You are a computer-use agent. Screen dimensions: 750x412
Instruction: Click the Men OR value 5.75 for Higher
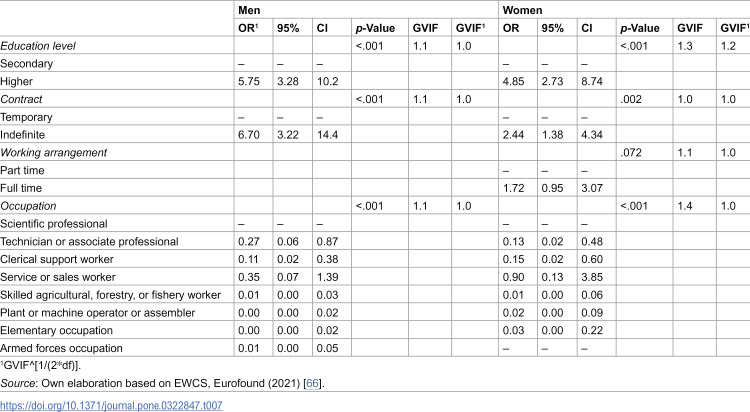click(249, 81)
